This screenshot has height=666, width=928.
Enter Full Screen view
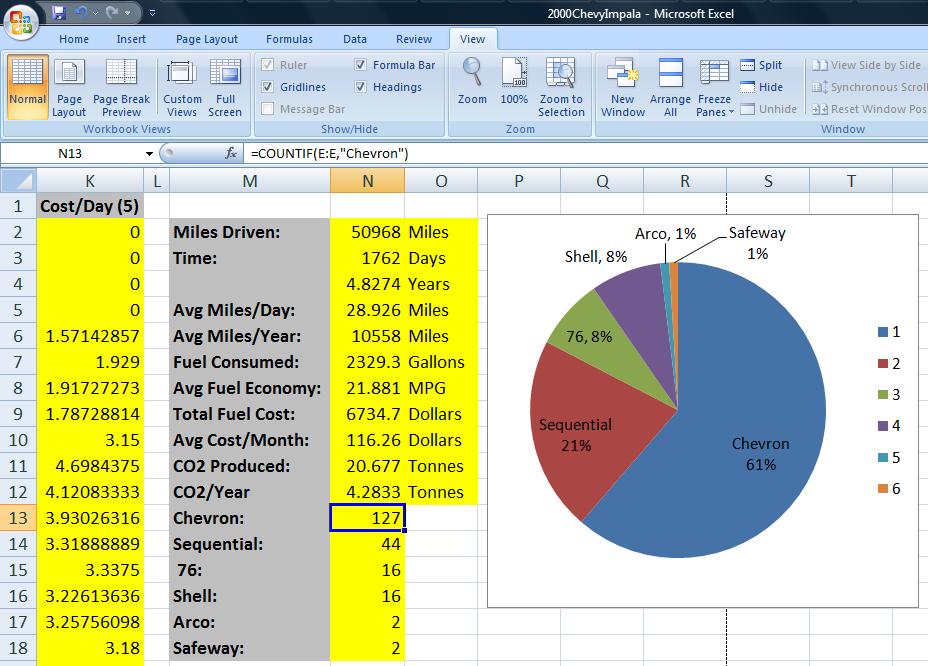tap(225, 87)
